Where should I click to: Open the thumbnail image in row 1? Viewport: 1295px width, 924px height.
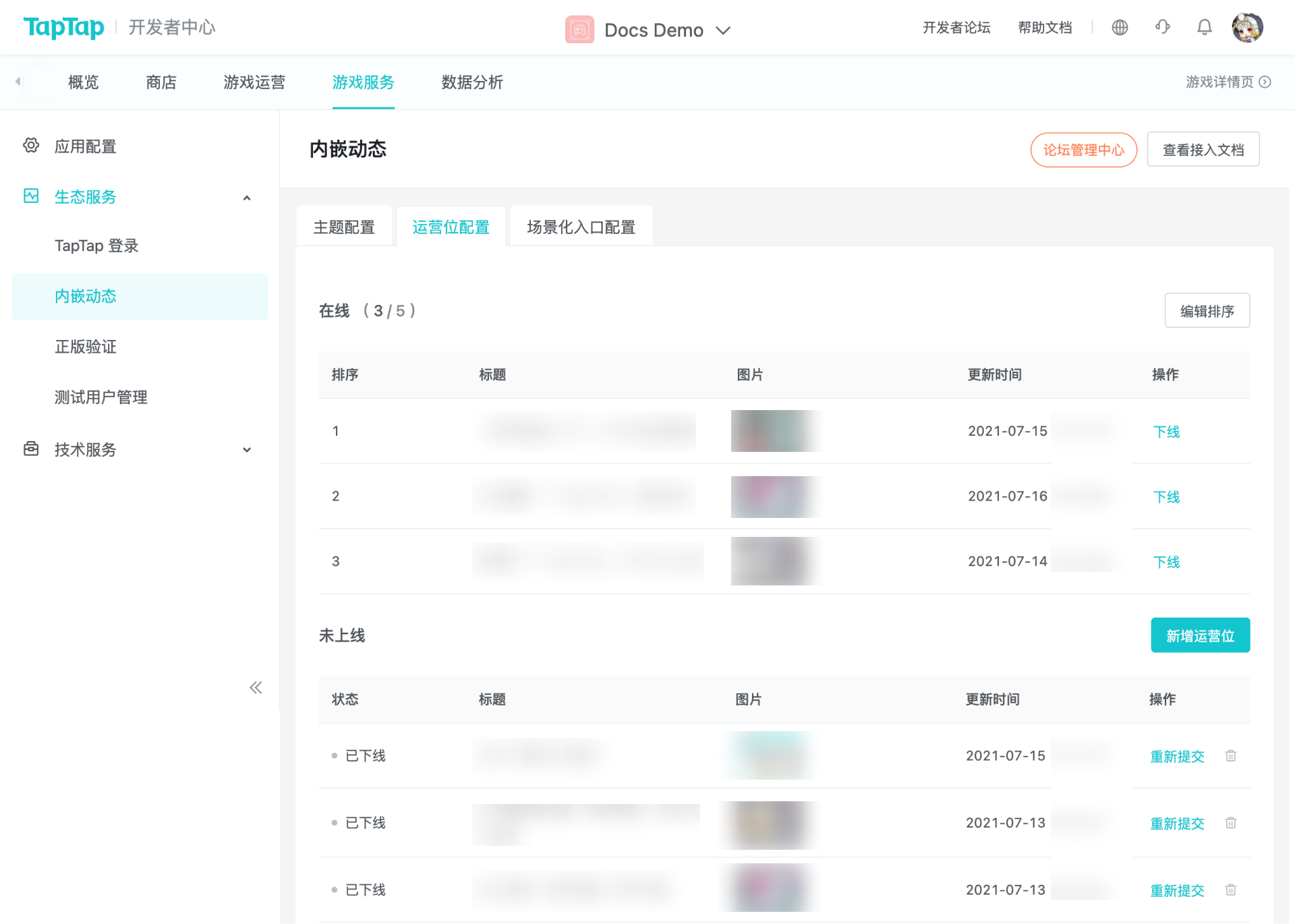click(774, 431)
